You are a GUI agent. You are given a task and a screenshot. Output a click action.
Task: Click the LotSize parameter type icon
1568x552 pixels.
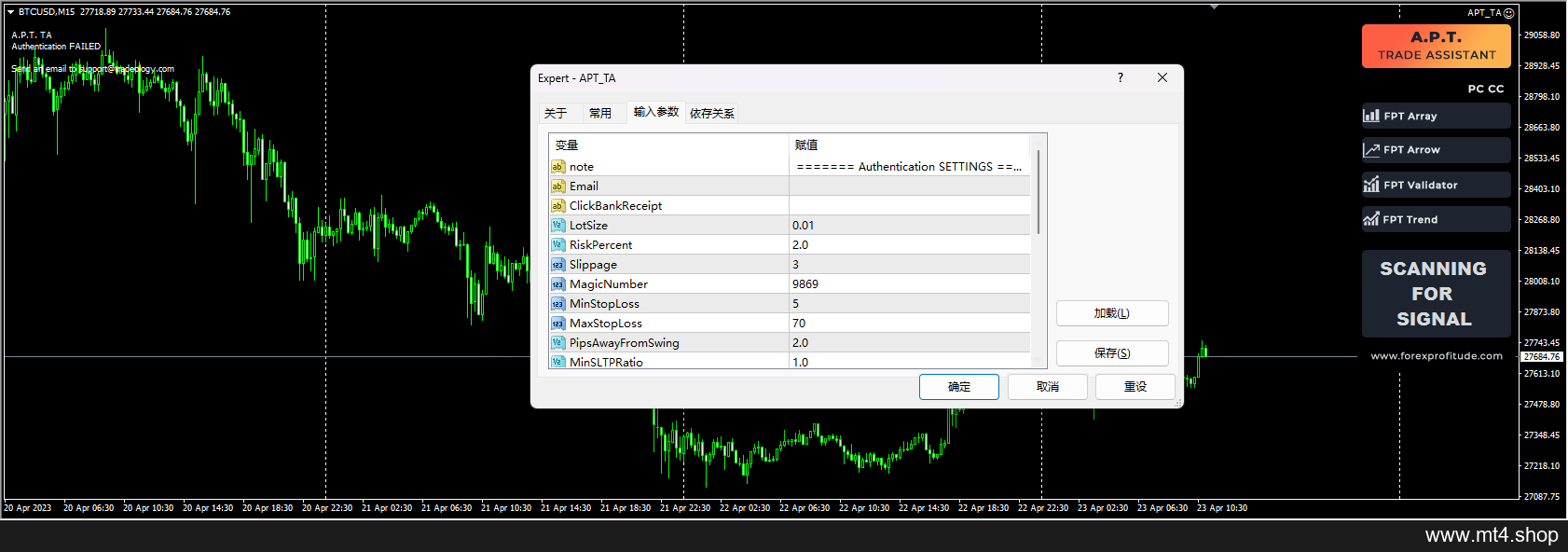click(x=557, y=226)
